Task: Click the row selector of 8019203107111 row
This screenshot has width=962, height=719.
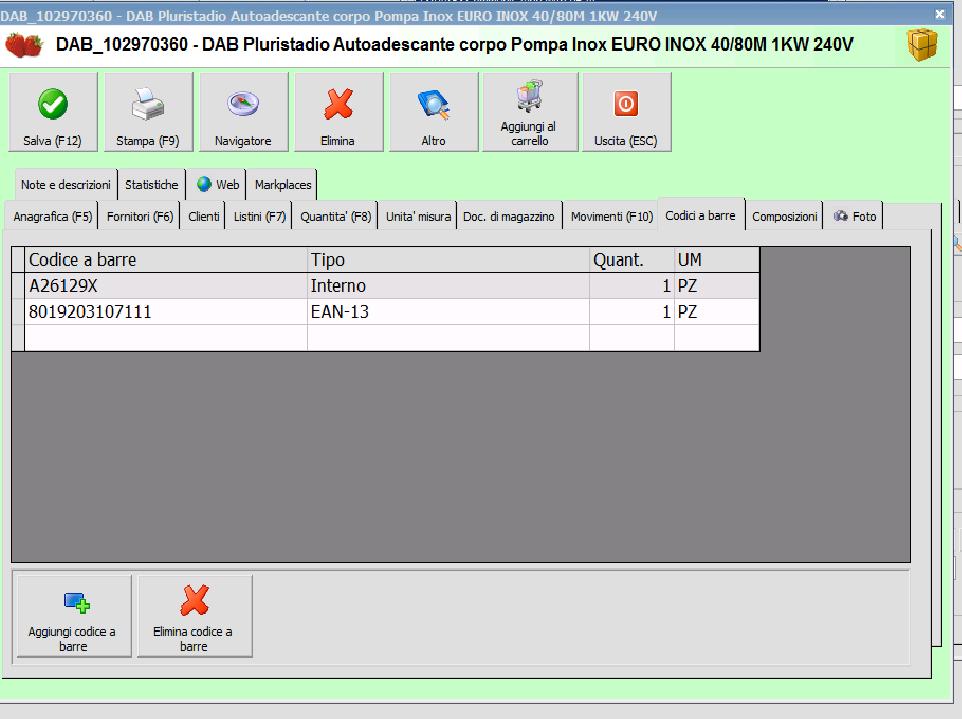Action: [18, 312]
